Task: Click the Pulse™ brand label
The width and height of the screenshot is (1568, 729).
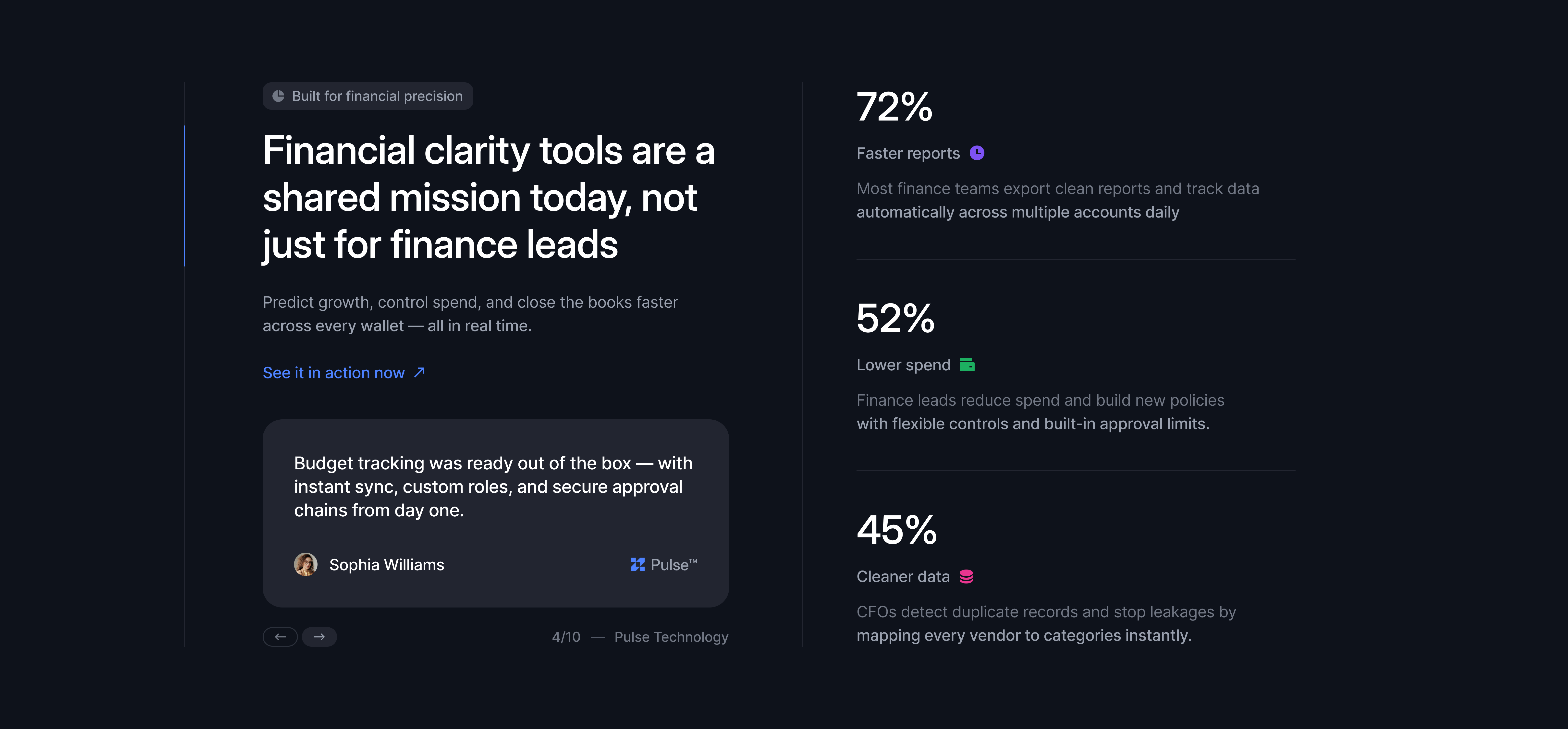Action: pyautogui.click(x=672, y=565)
